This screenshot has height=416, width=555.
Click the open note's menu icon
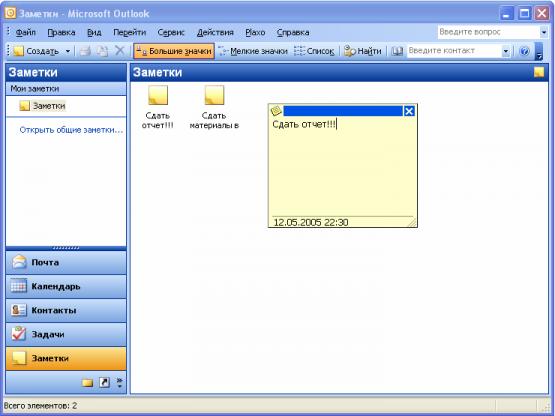tap(276, 111)
